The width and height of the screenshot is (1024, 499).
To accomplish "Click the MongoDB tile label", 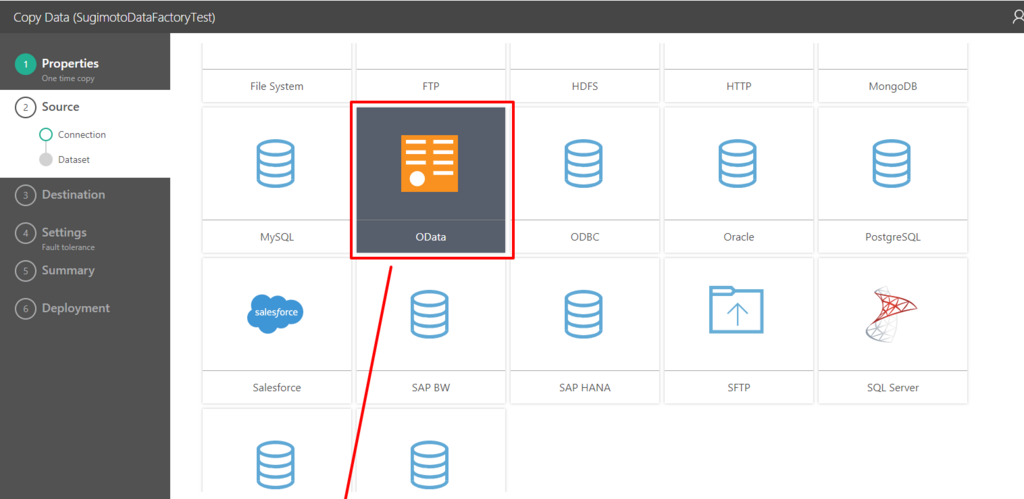I will pos(893,86).
